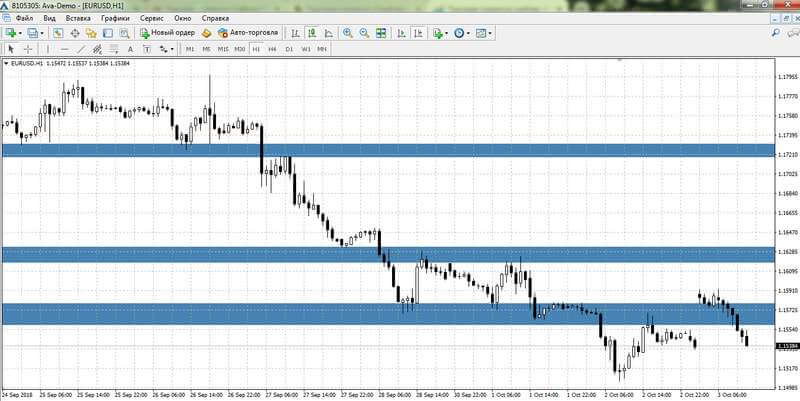Open the Templates icon
The width and height of the screenshot is (800, 401).
click(481, 33)
